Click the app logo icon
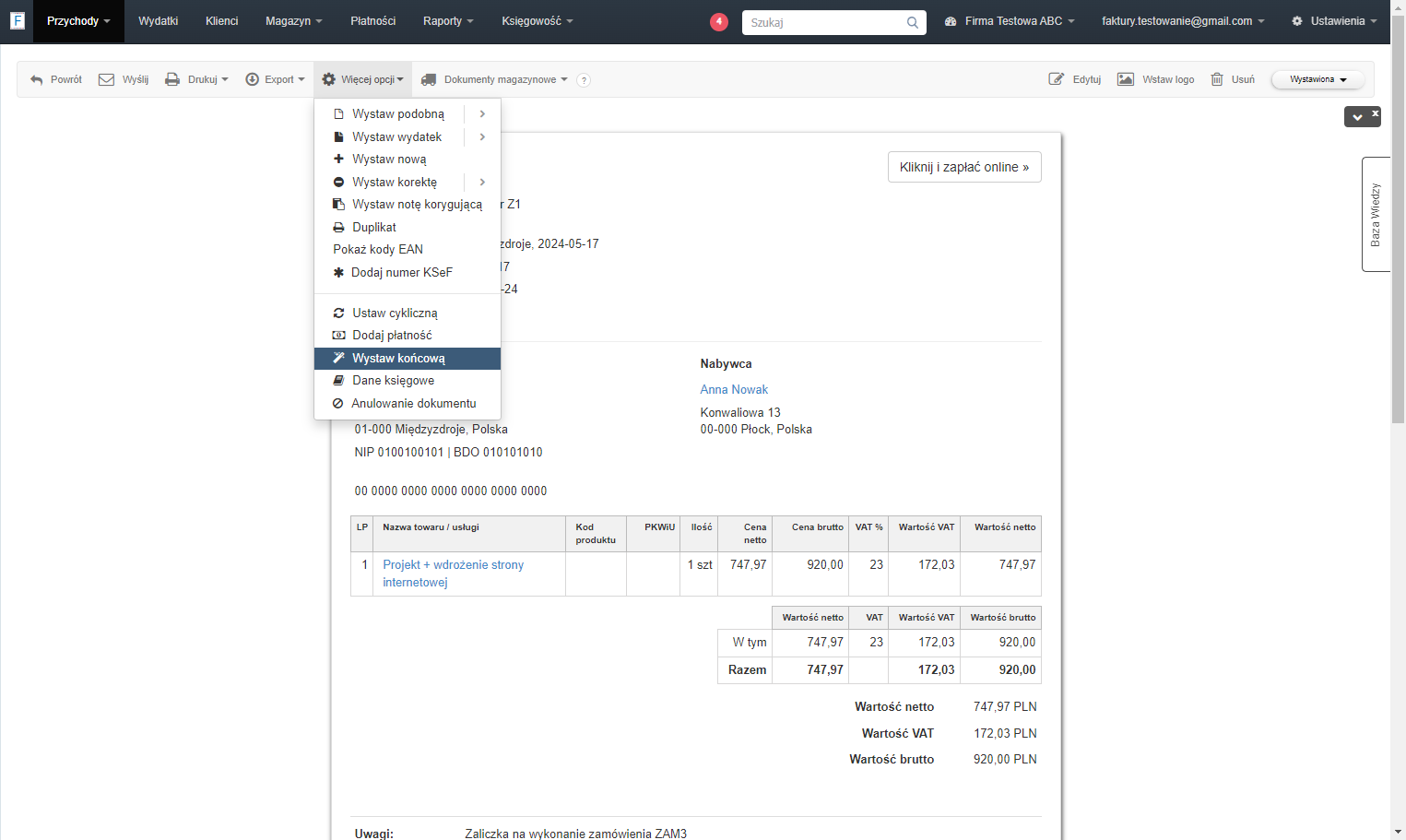1406x840 pixels. 17,20
